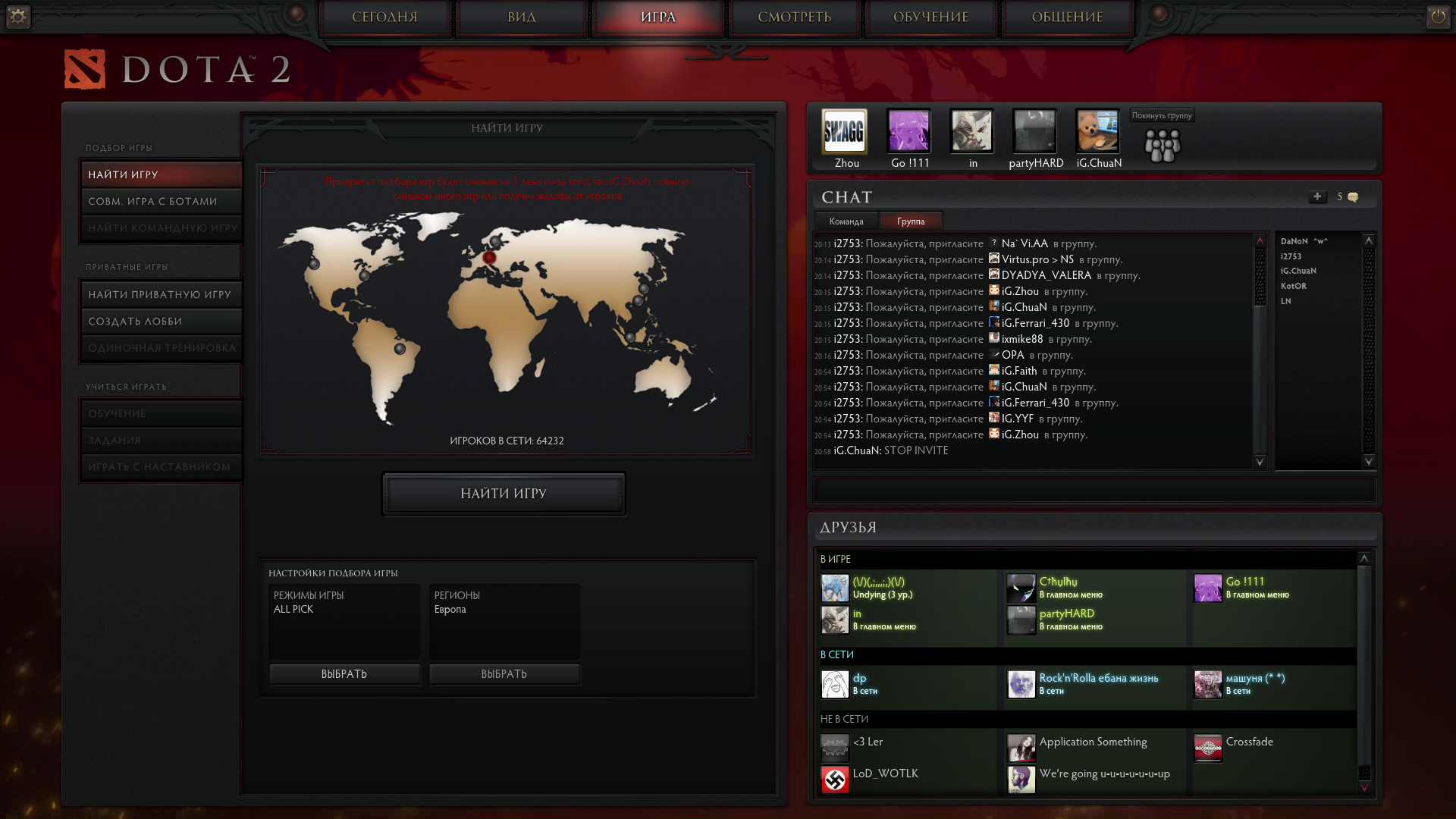Click the chat message input field
Image resolution: width=1456 pixels, height=819 pixels.
tap(1094, 490)
